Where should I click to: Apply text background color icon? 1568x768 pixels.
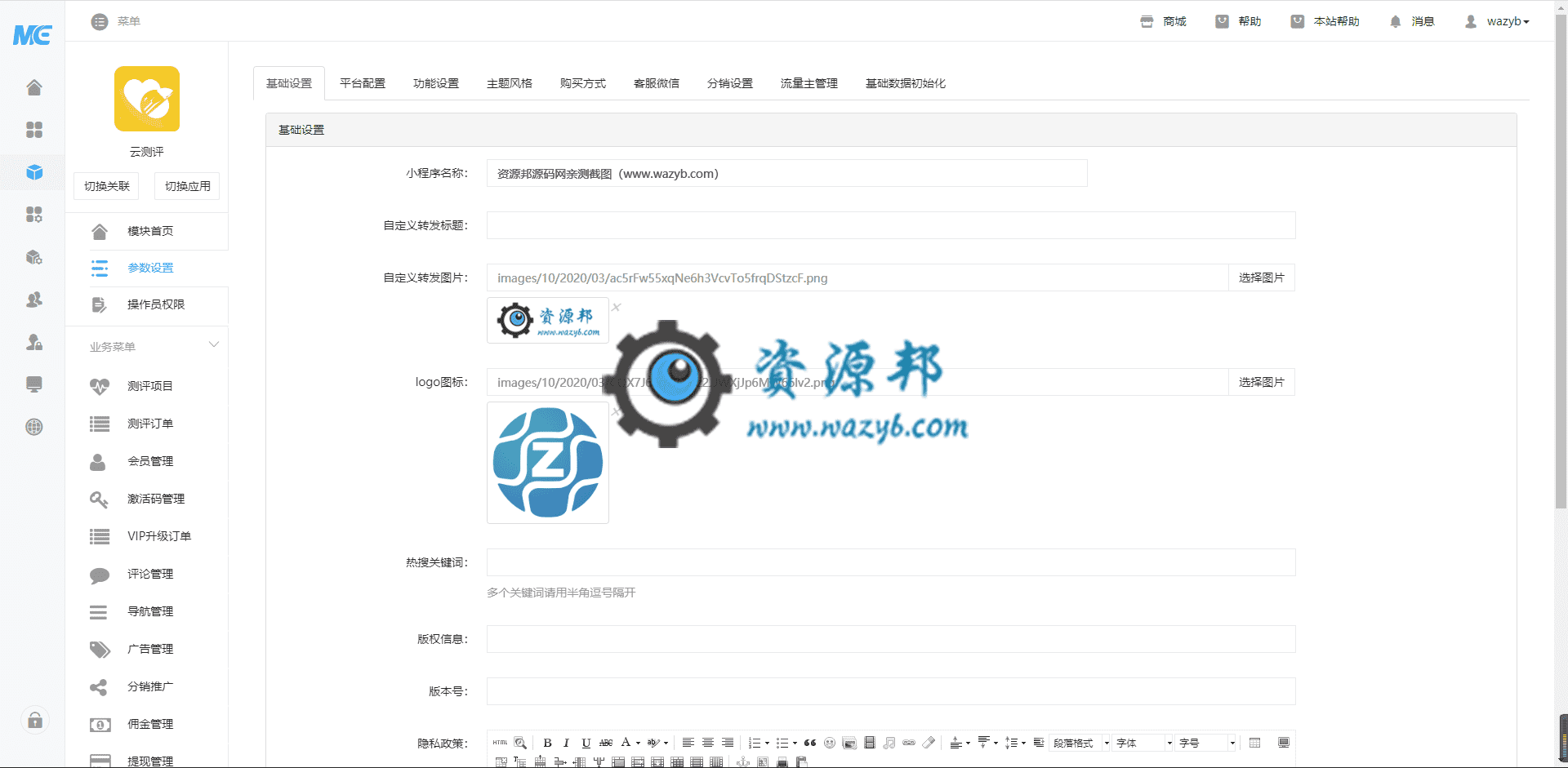tap(653, 743)
